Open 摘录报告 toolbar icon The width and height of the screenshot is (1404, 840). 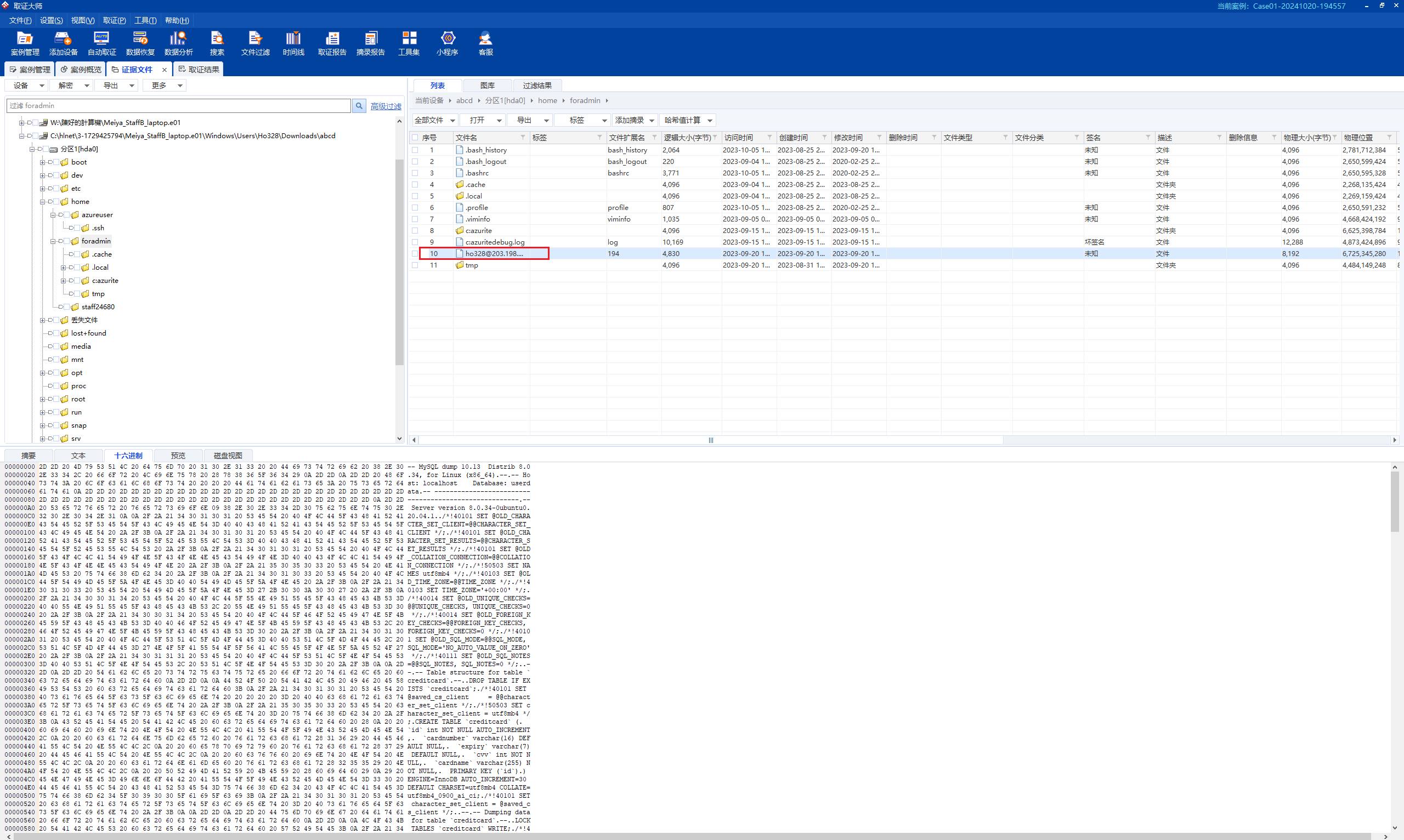point(371,43)
